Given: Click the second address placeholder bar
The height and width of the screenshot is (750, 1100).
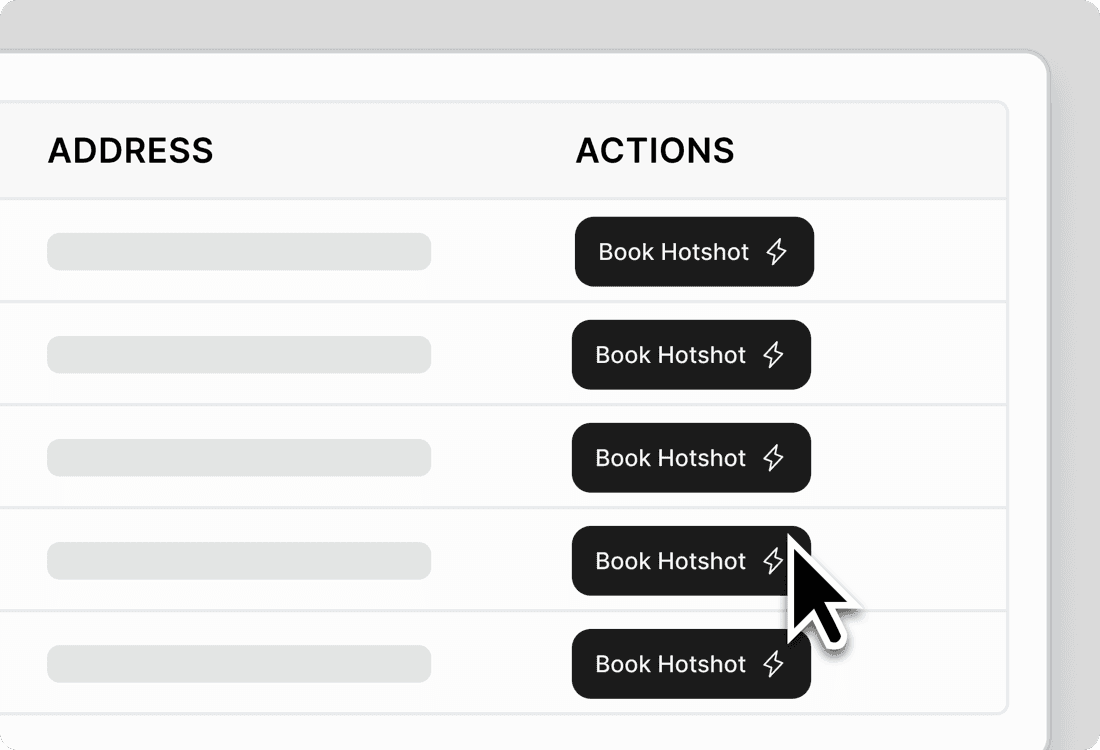Looking at the screenshot, I should 238,355.
